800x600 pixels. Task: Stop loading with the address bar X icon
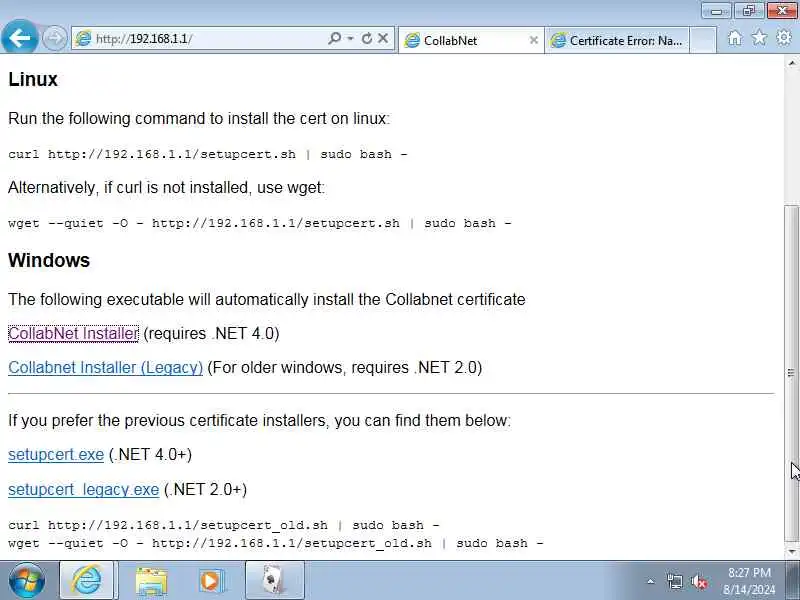point(383,38)
